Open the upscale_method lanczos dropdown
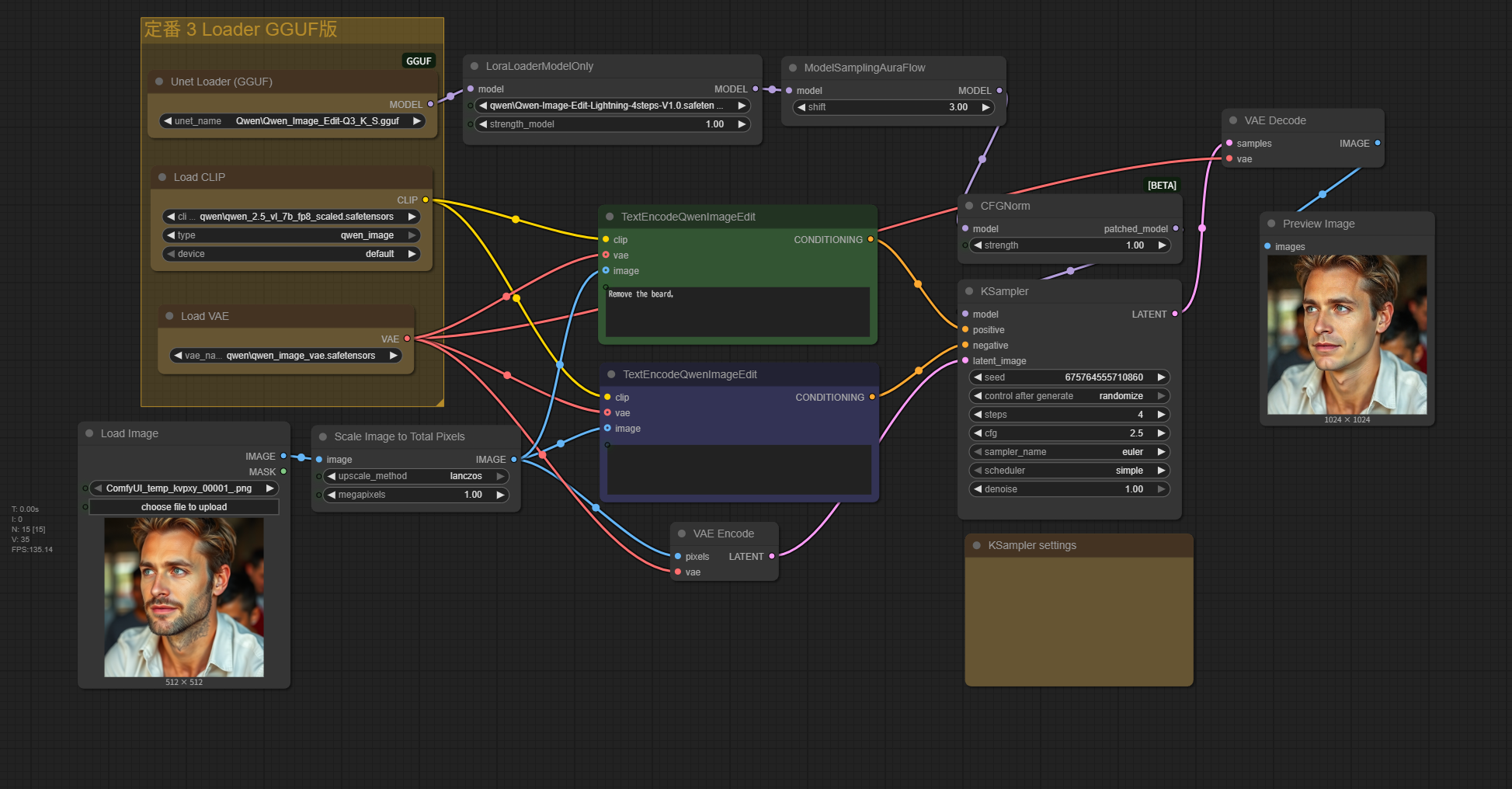1512x789 pixels. [x=415, y=476]
